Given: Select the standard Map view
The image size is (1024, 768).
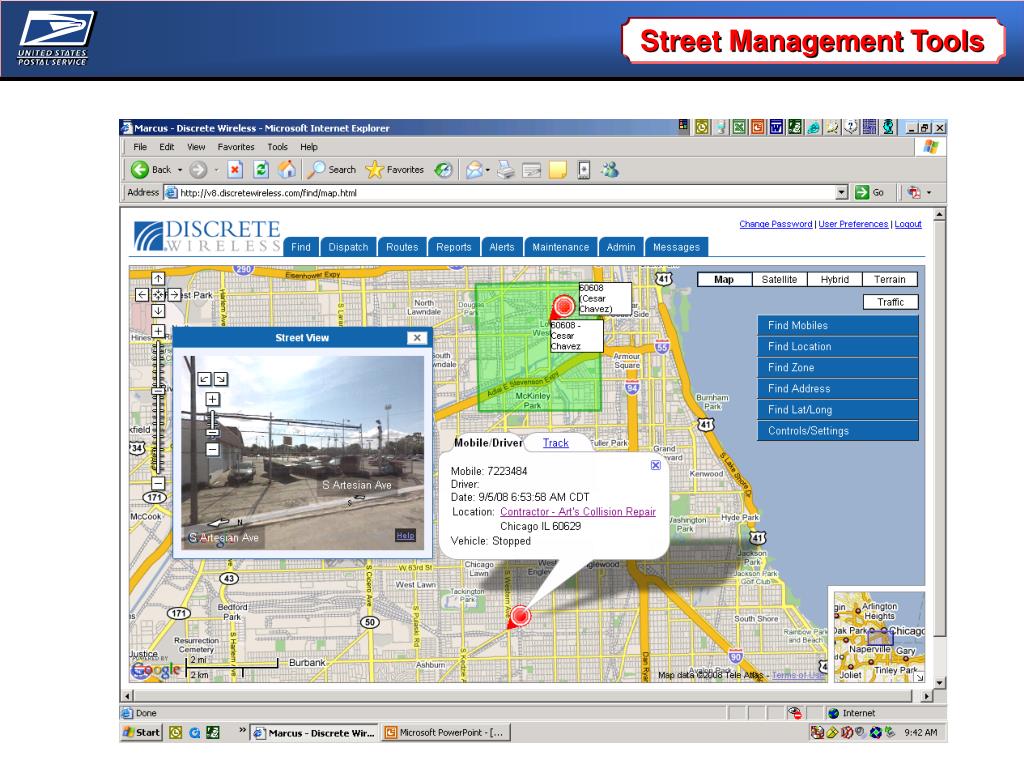Looking at the screenshot, I should (x=724, y=280).
